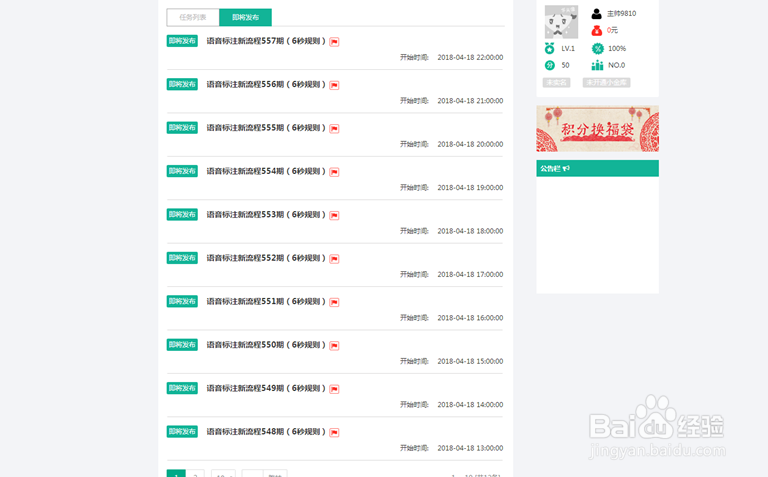Click the red flag icon beside 548期 task
This screenshot has height=477, width=768.
tap(334, 432)
